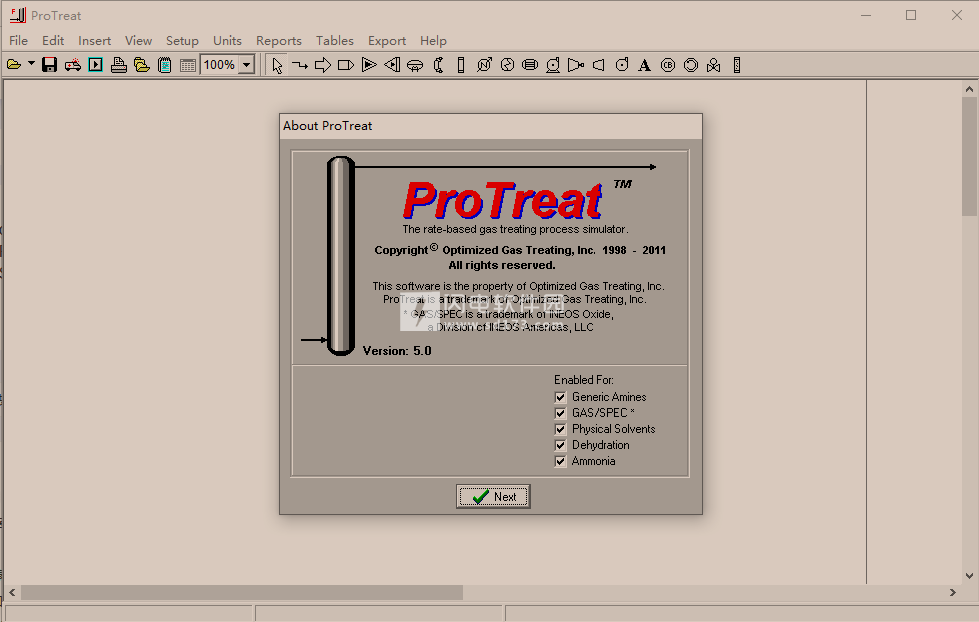Click the 'Enabled For:' label
979x622 pixels.
click(584, 380)
